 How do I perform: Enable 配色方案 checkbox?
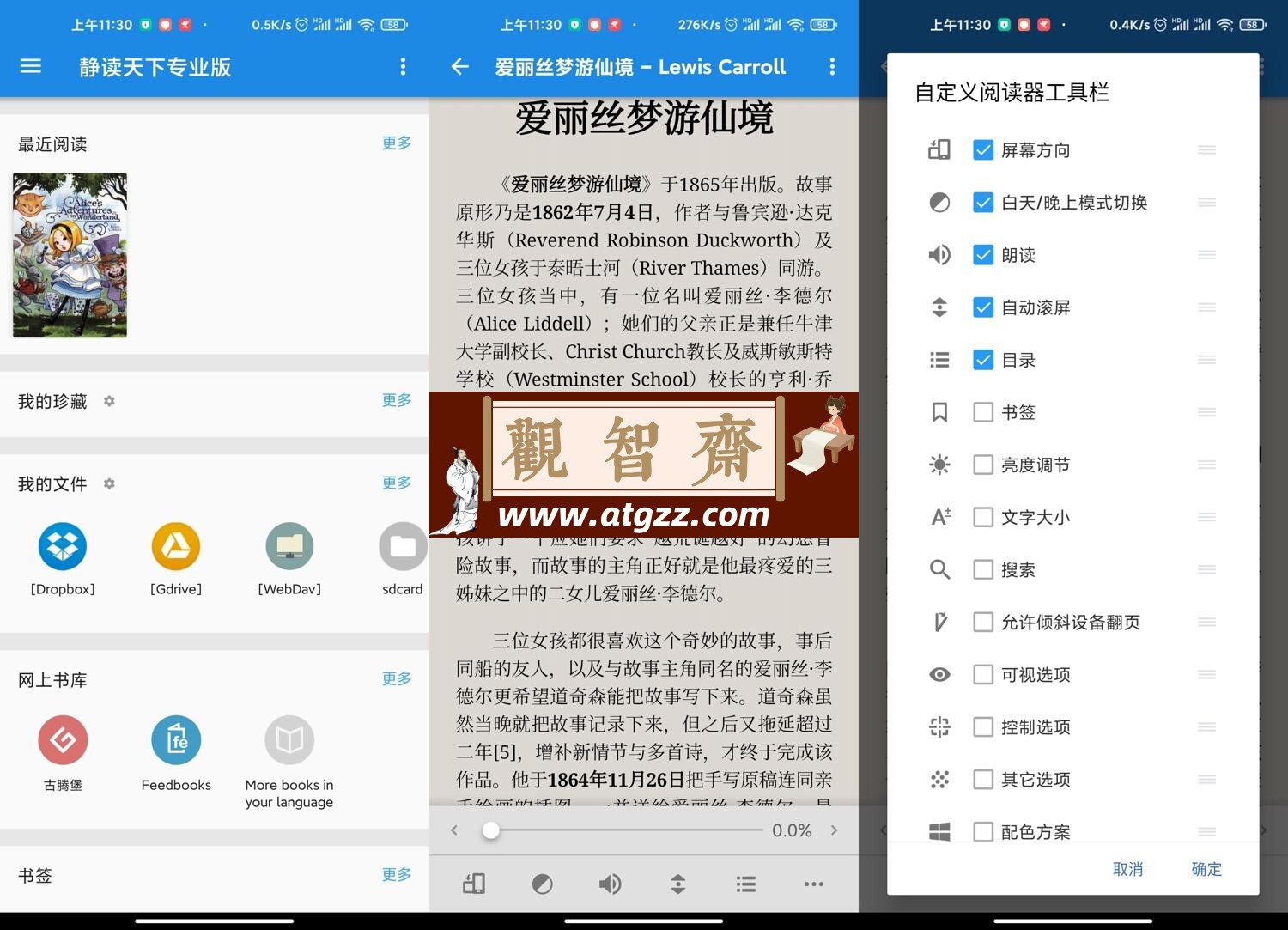click(983, 831)
